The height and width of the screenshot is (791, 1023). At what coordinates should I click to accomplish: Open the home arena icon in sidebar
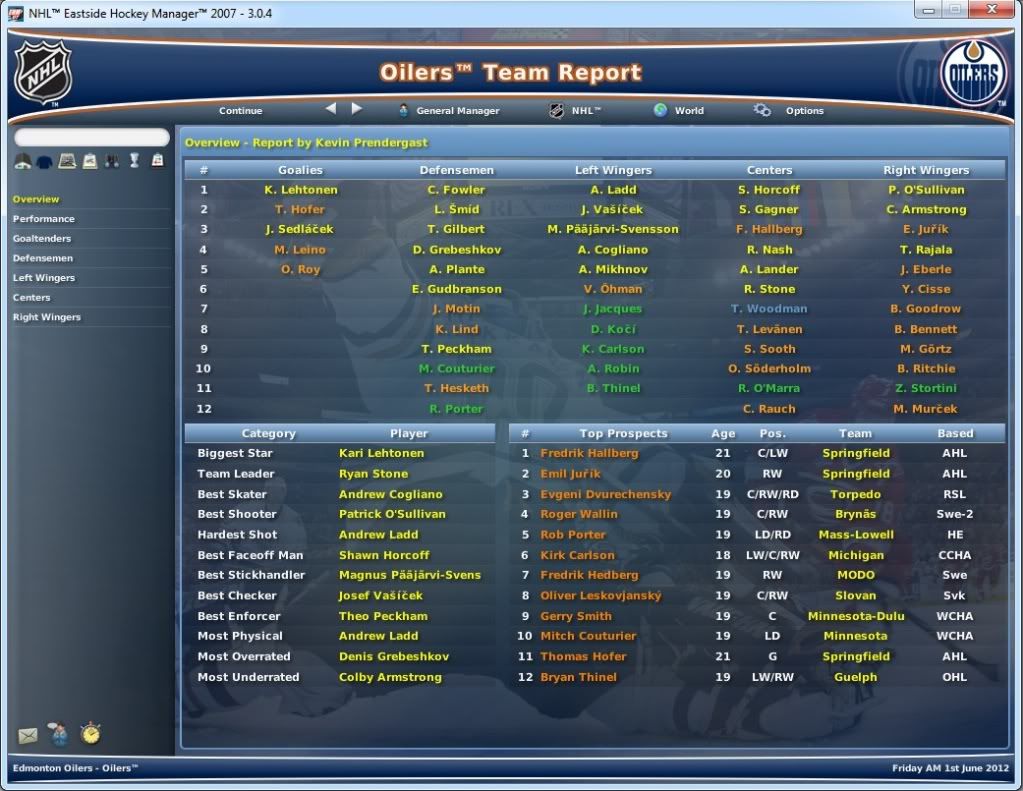[23, 161]
